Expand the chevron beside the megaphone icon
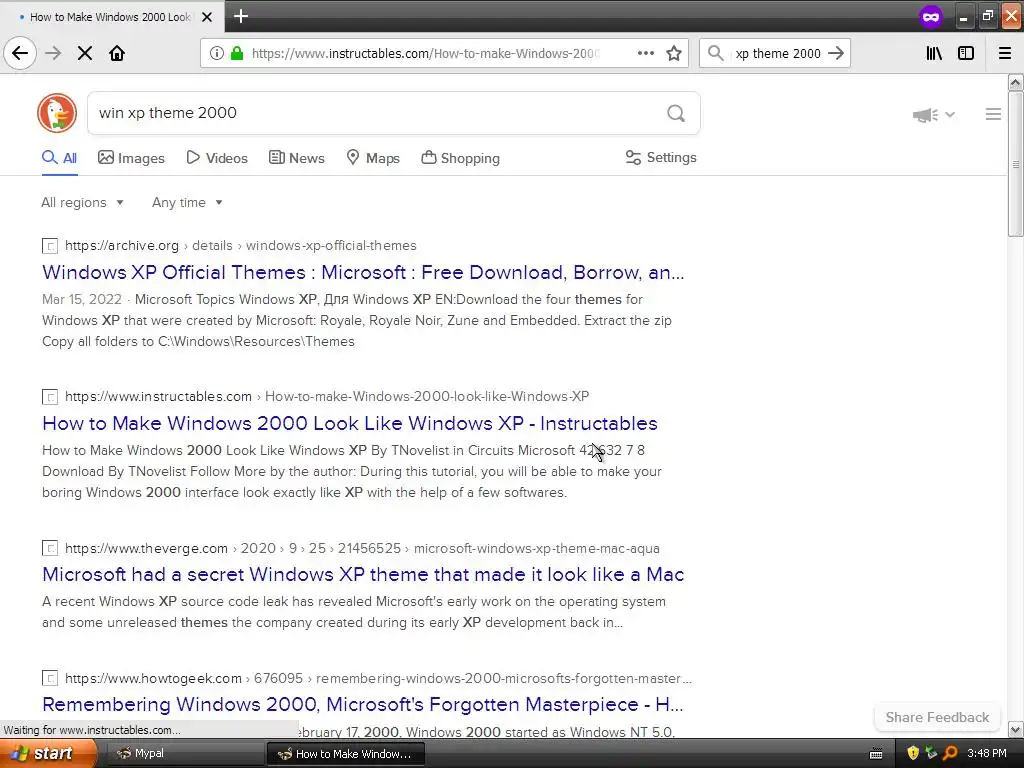This screenshot has width=1024, height=768. point(950,114)
